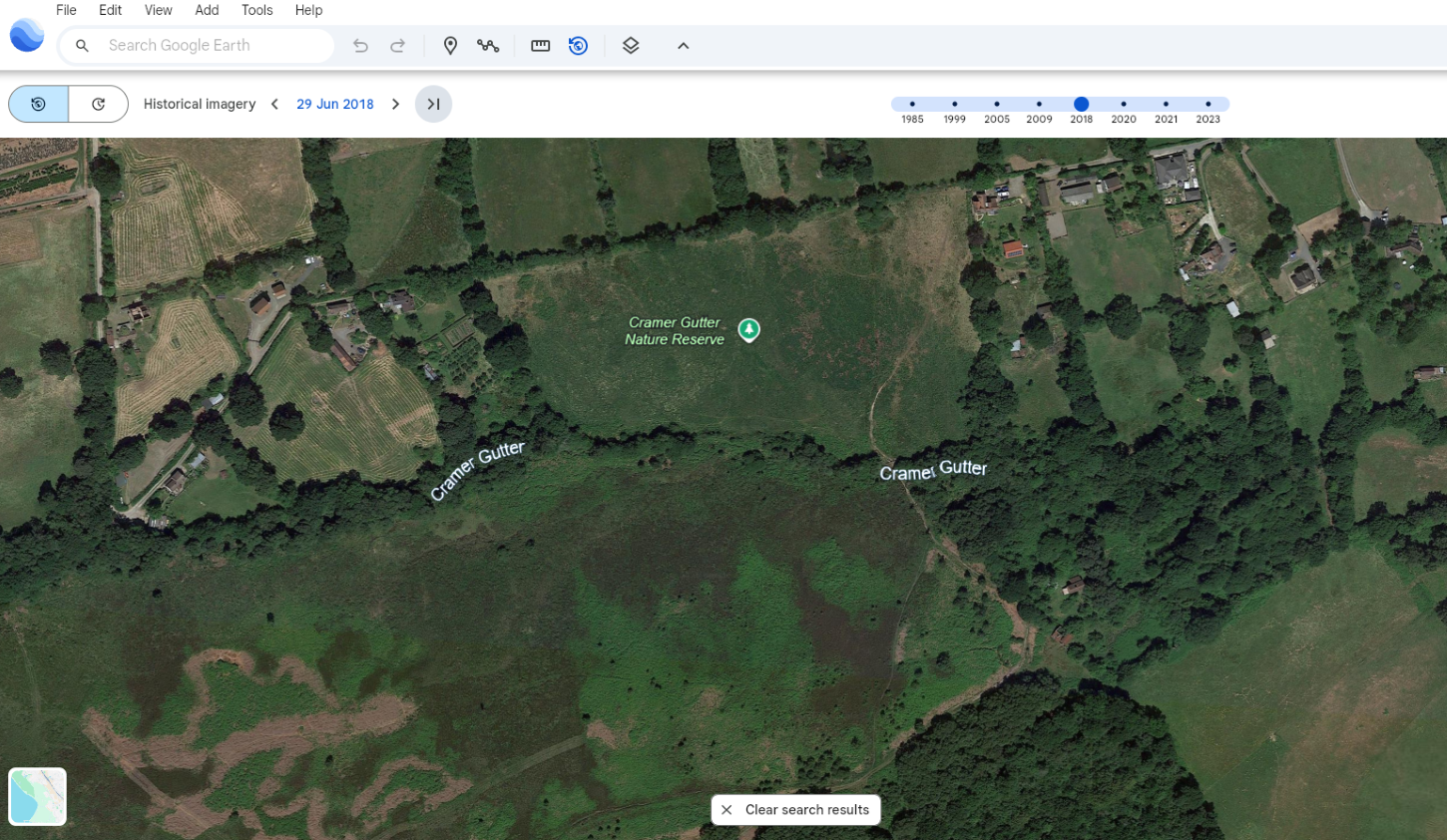Collapse the toolbar with the up chevron
Image resolution: width=1447 pixels, height=840 pixels.
point(684,46)
